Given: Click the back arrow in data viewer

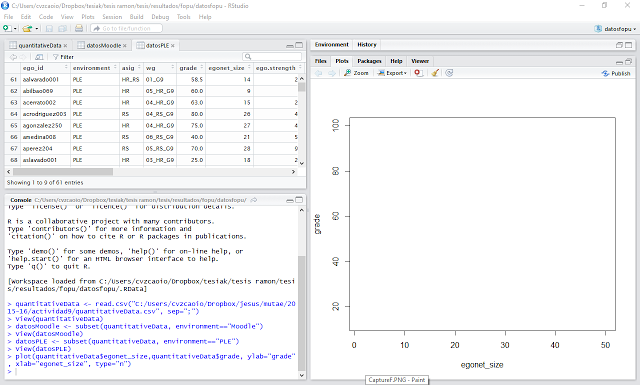Looking at the screenshot, I should [13, 57].
